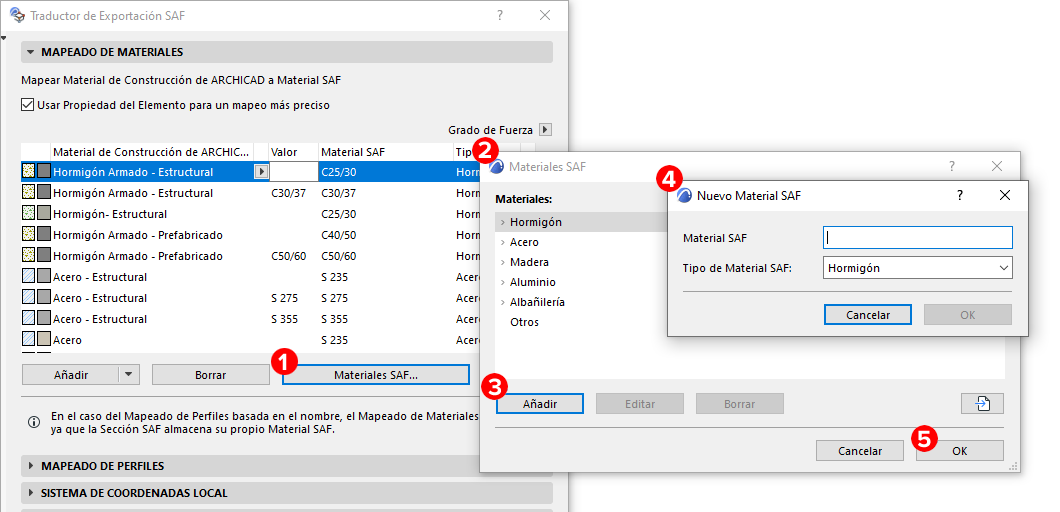Click beige color swatch of last Acero row

(x=44, y=340)
